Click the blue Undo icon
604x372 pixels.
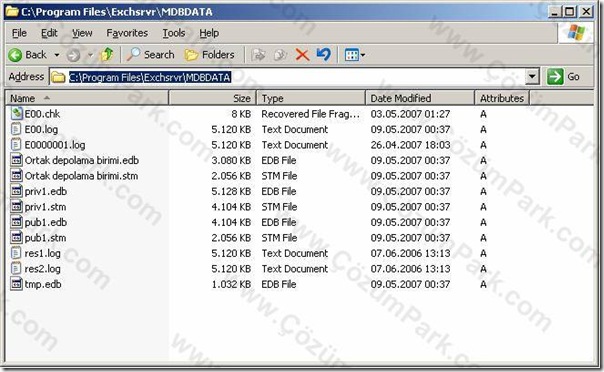tap(324, 55)
